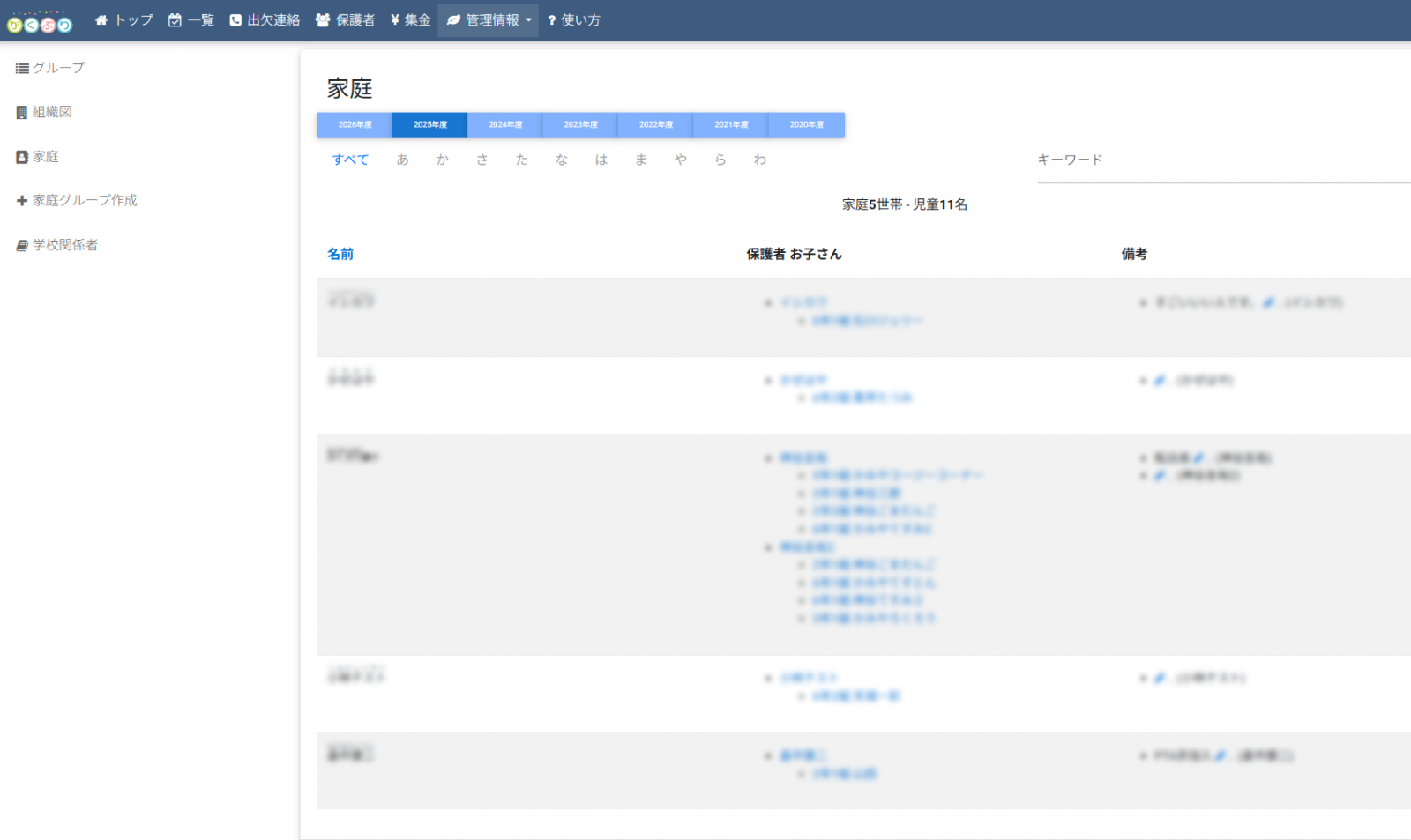Select 家庭 in the sidebar
1411x840 pixels.
tap(37, 157)
